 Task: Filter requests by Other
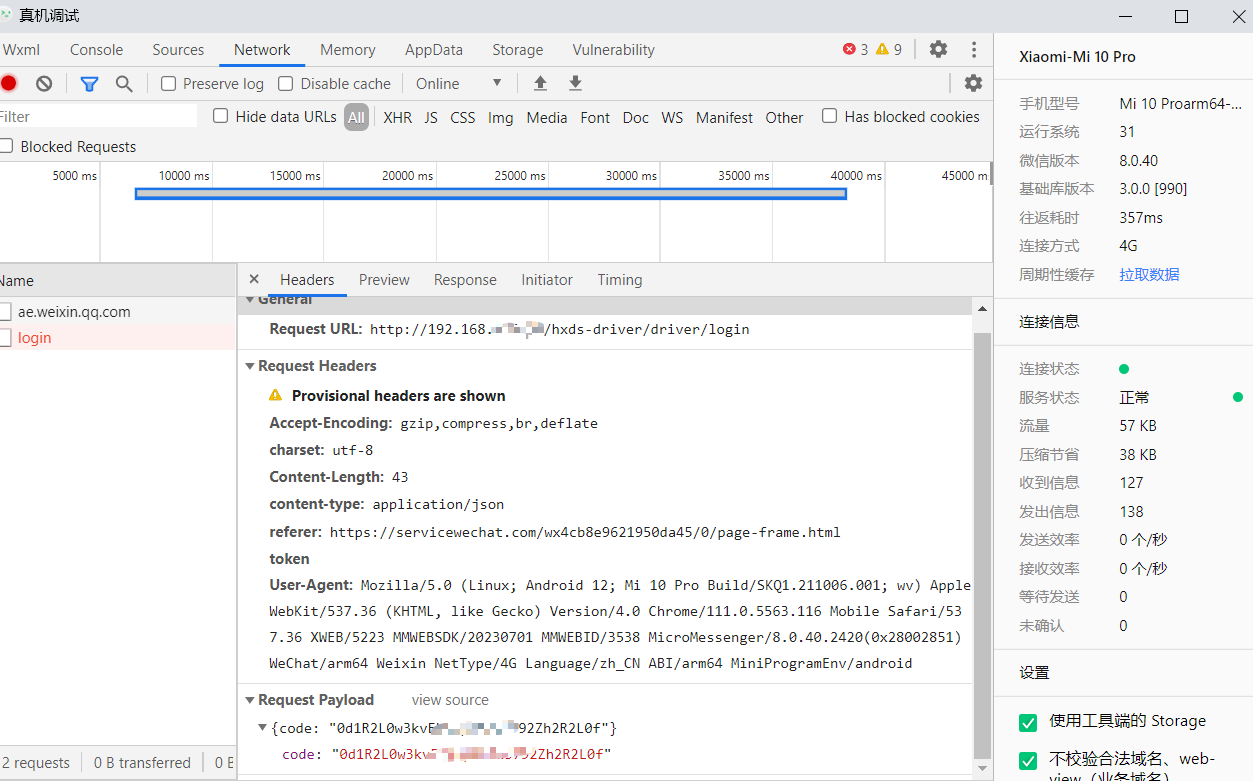click(x=785, y=117)
